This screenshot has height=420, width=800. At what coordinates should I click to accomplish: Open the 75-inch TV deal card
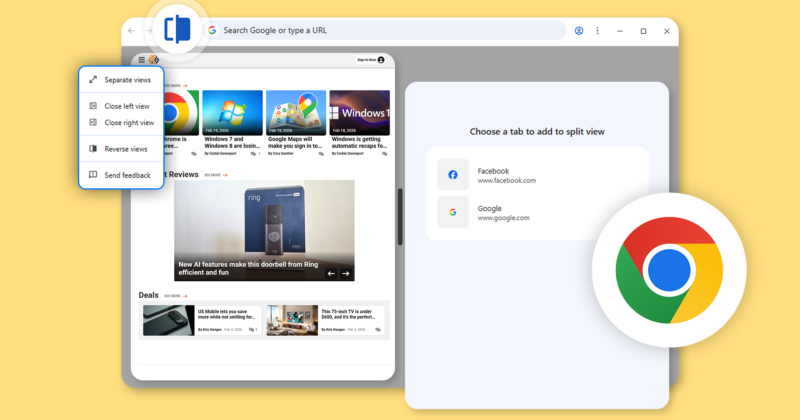pyautogui.click(x=326, y=320)
